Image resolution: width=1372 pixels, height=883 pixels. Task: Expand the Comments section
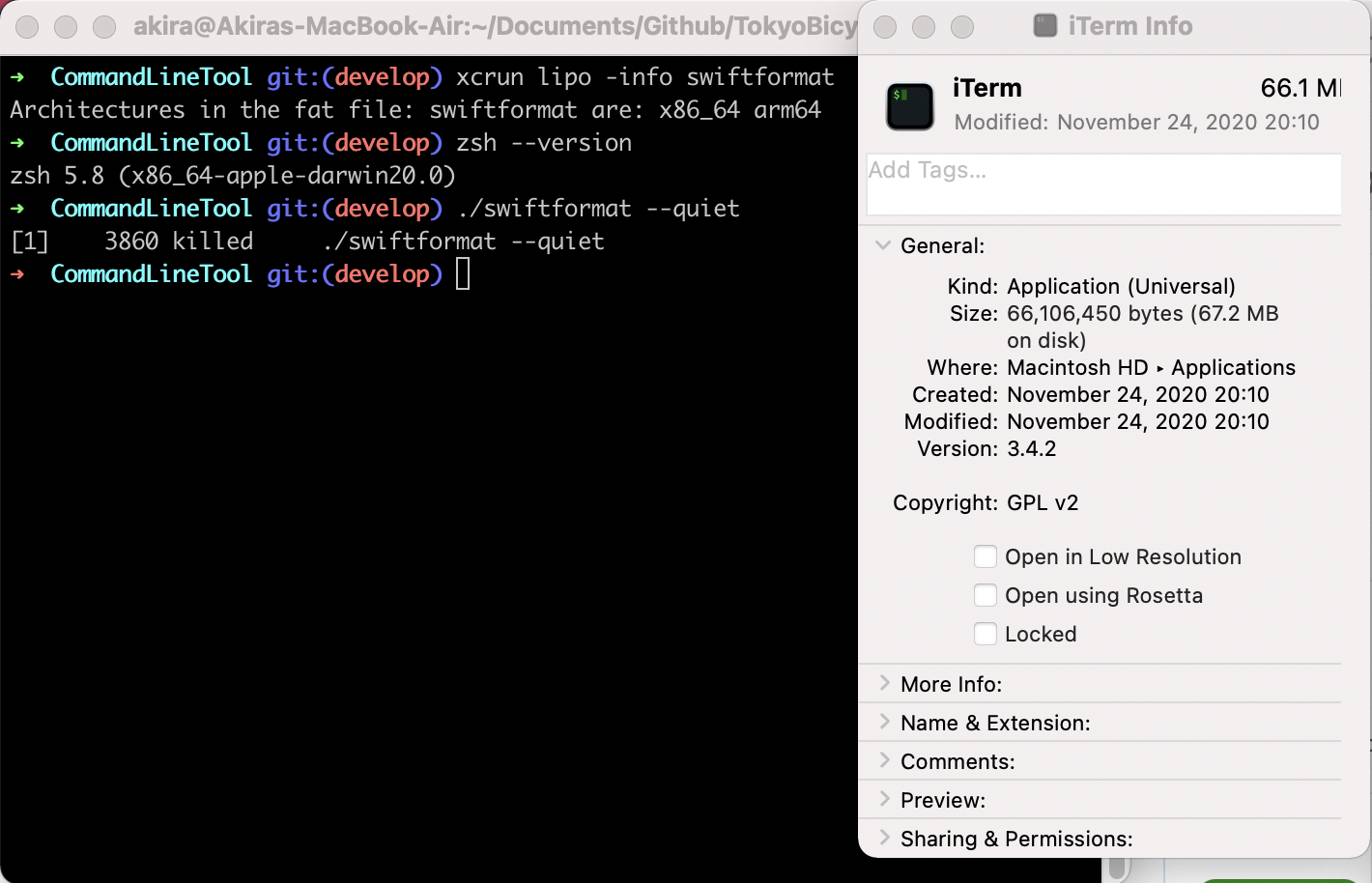(x=884, y=760)
